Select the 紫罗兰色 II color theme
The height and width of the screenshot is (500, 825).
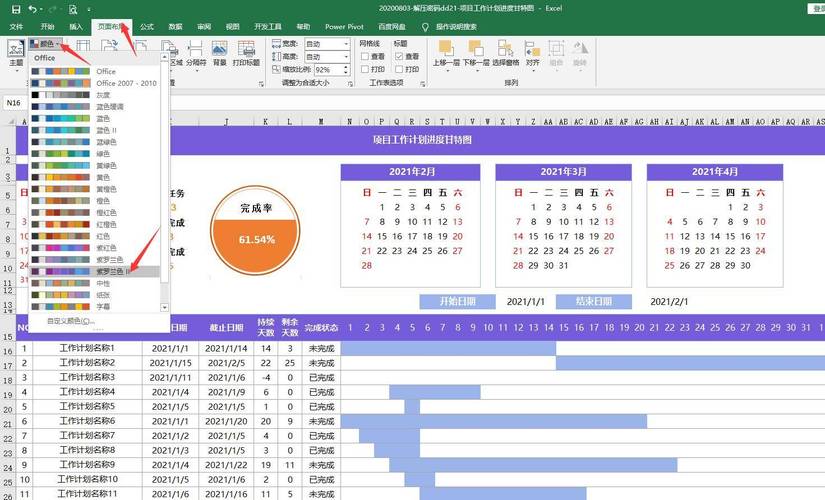(x=95, y=272)
